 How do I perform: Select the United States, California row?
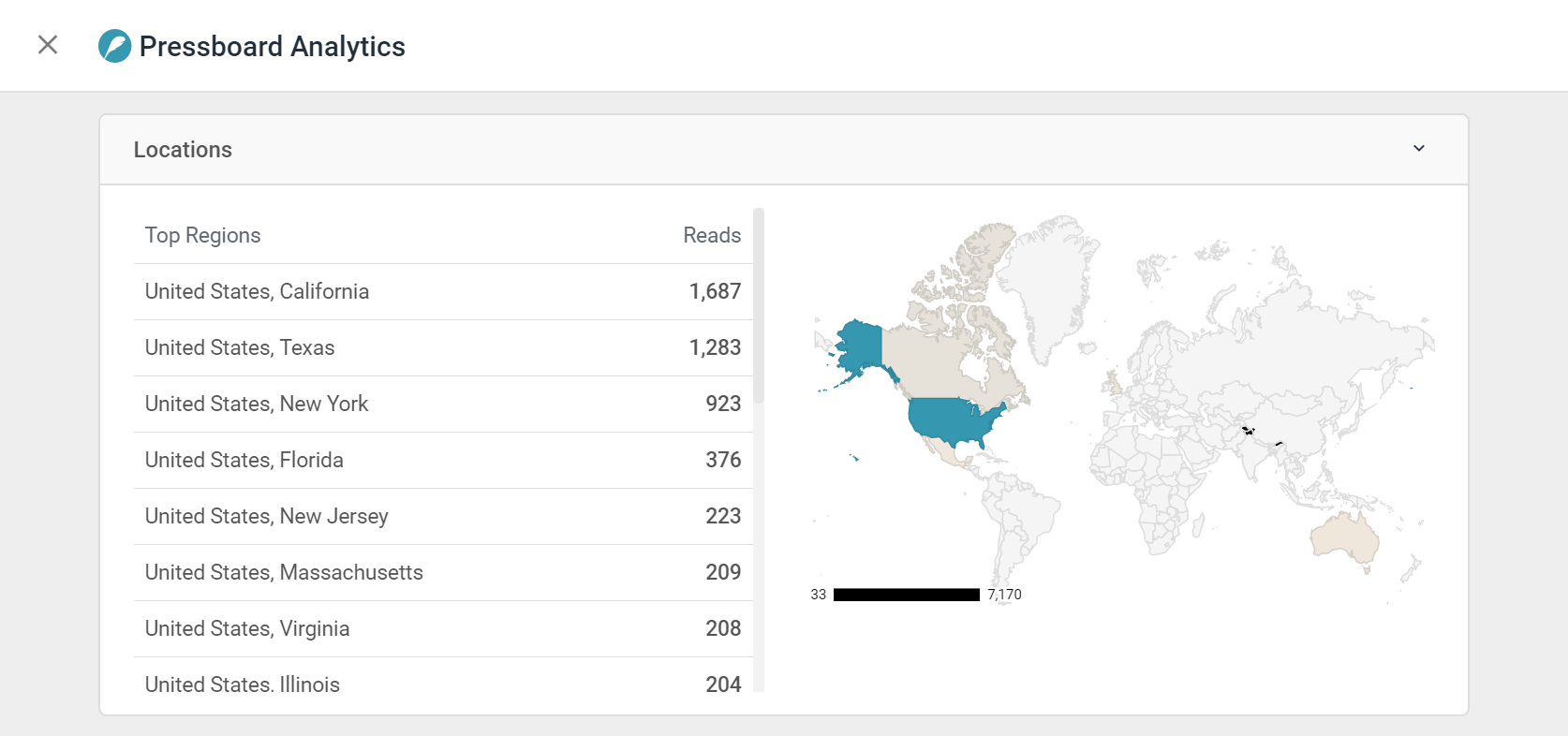pos(443,292)
